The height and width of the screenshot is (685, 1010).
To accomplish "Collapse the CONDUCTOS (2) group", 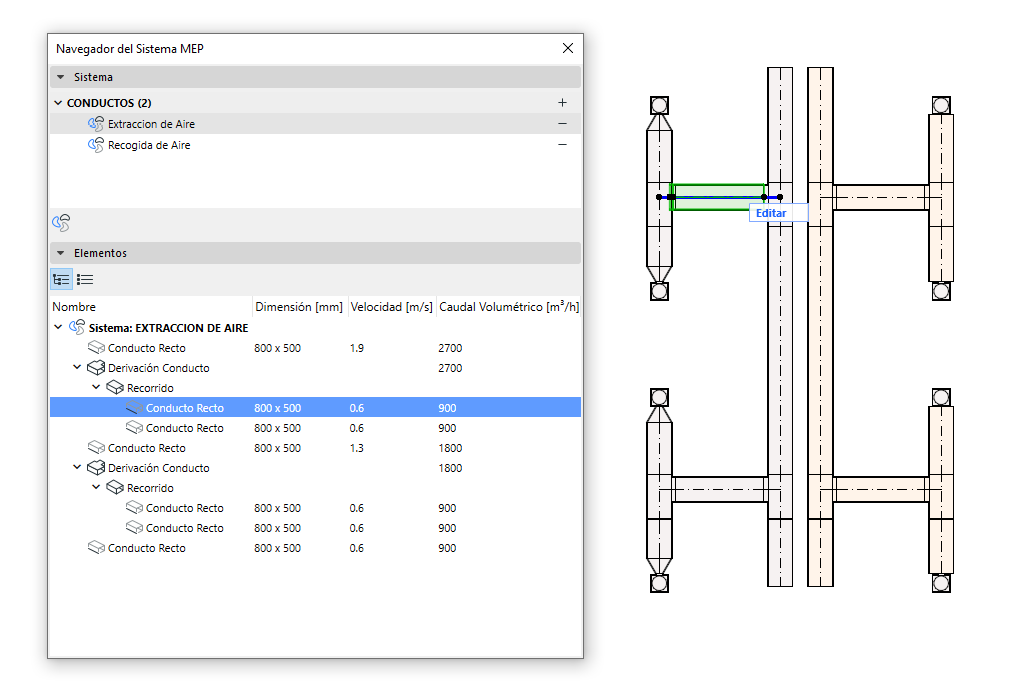I will (57, 103).
